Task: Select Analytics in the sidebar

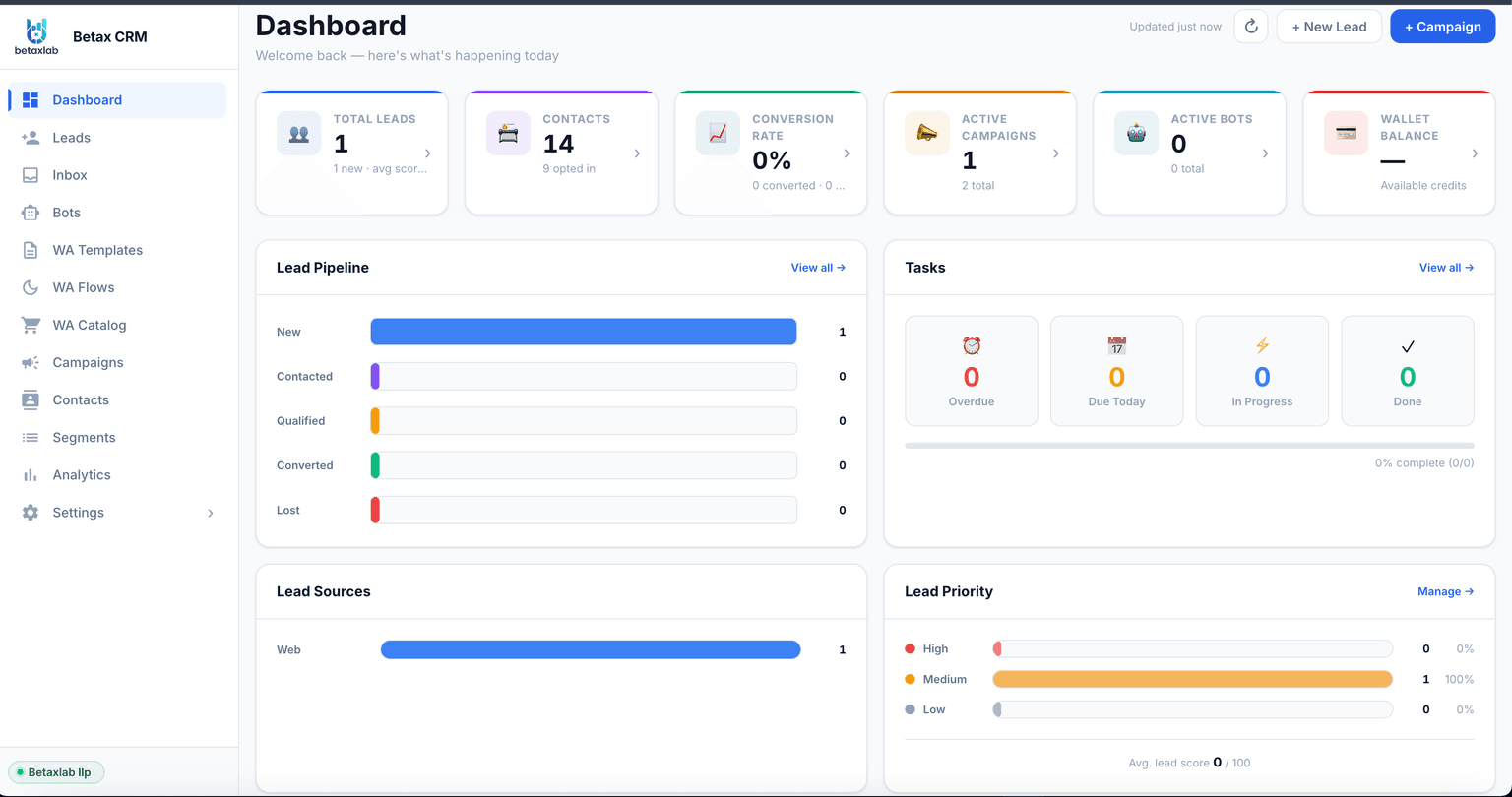Action: pos(117,474)
